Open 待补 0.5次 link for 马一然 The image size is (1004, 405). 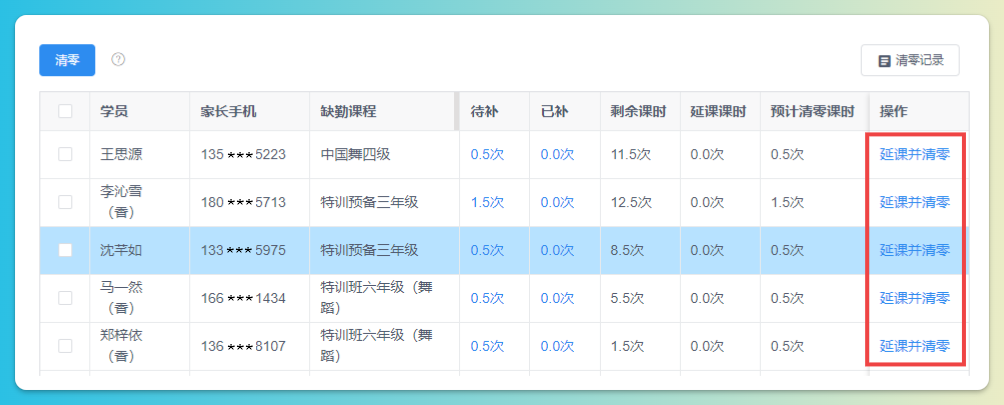tap(487, 298)
